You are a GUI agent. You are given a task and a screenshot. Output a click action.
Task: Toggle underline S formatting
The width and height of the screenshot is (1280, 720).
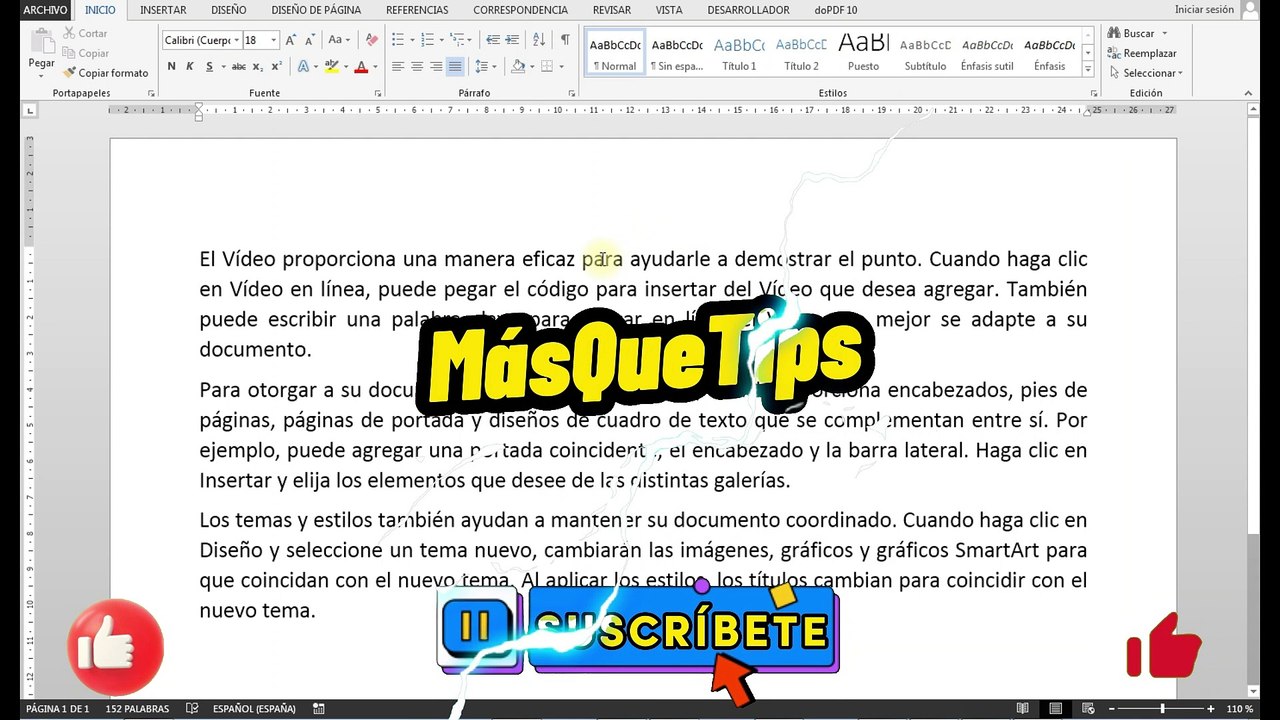(209, 67)
